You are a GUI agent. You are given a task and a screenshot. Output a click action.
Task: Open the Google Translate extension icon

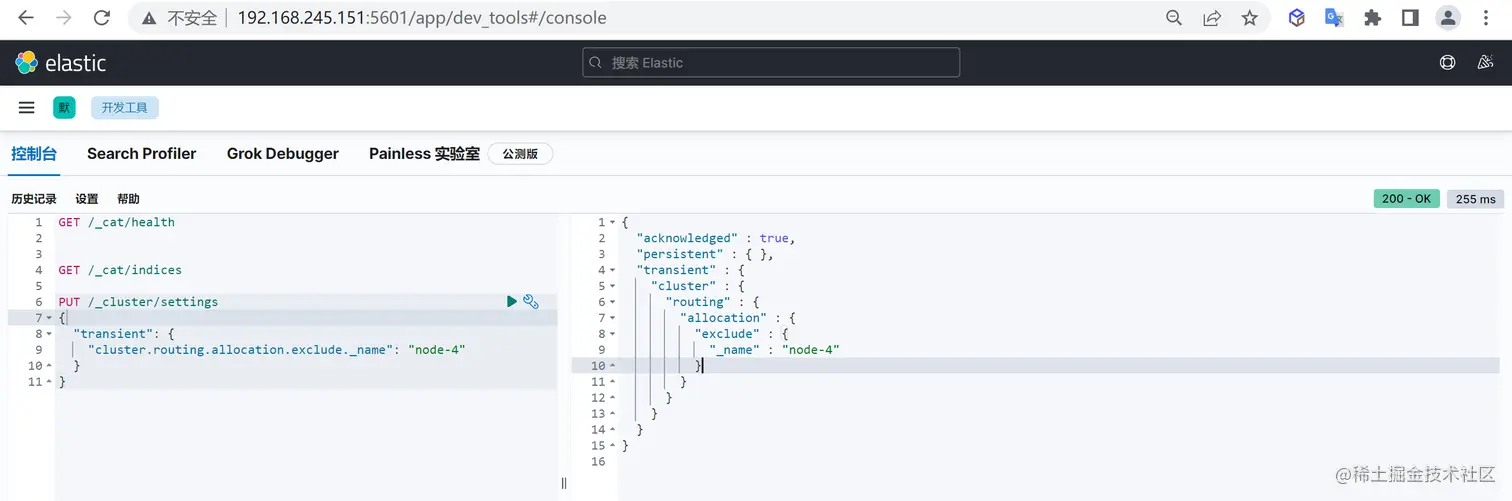point(1334,18)
